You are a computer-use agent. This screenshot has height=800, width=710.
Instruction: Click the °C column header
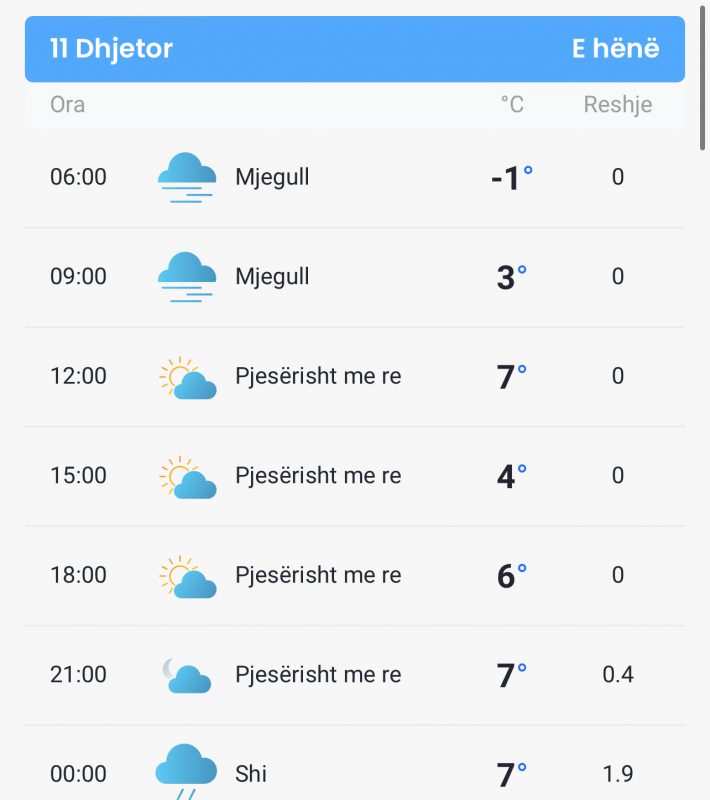point(512,105)
